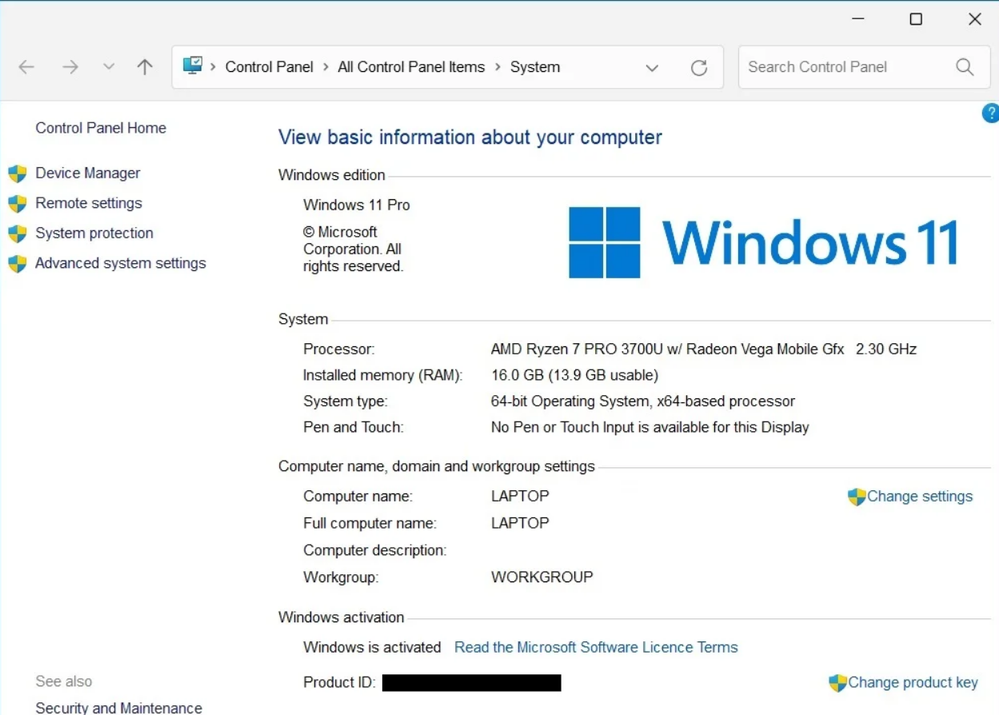
Task: Select System in the breadcrumb path
Action: [535, 67]
